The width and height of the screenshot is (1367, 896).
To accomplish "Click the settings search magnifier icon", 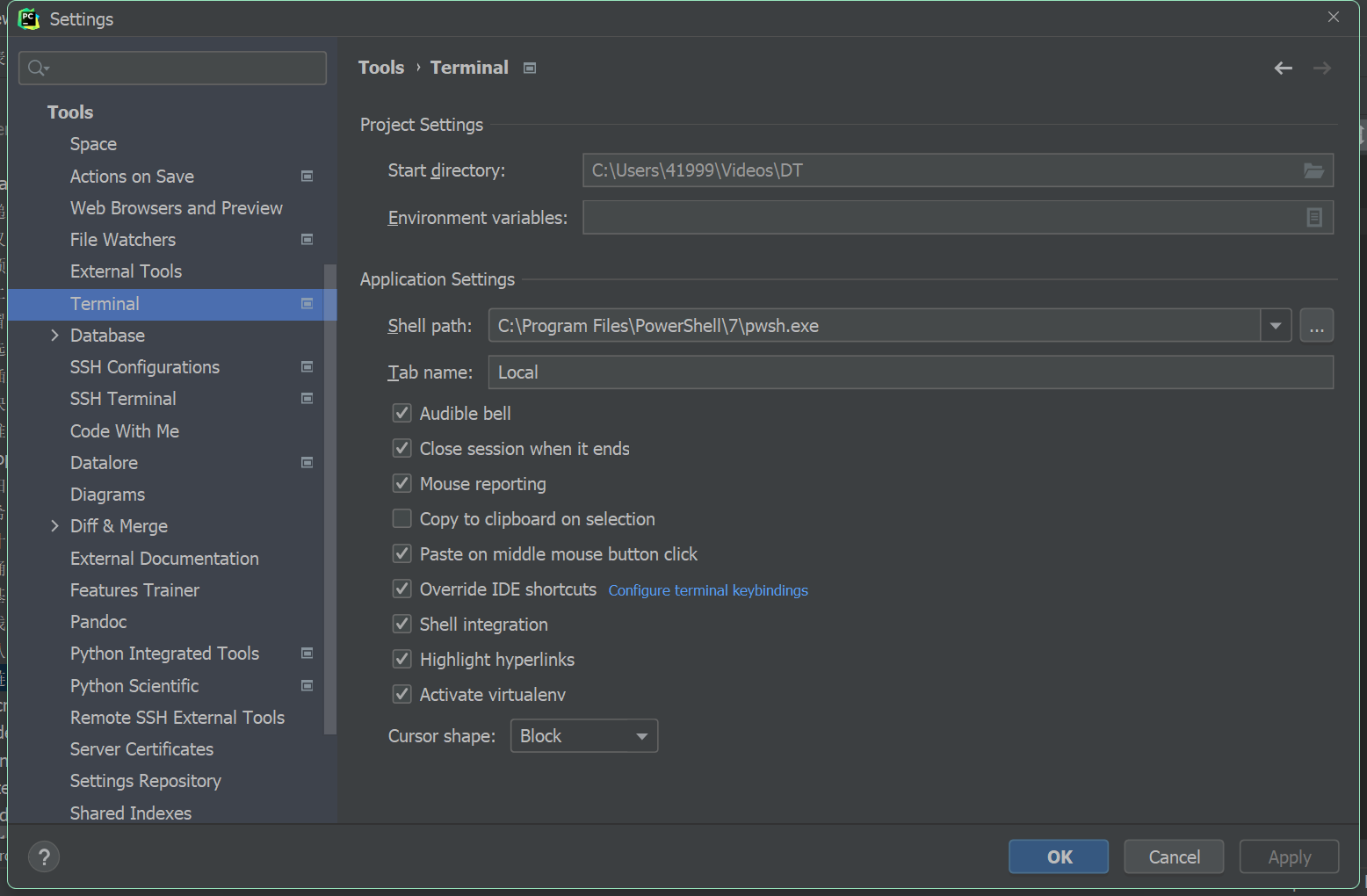I will pyautogui.click(x=37, y=68).
